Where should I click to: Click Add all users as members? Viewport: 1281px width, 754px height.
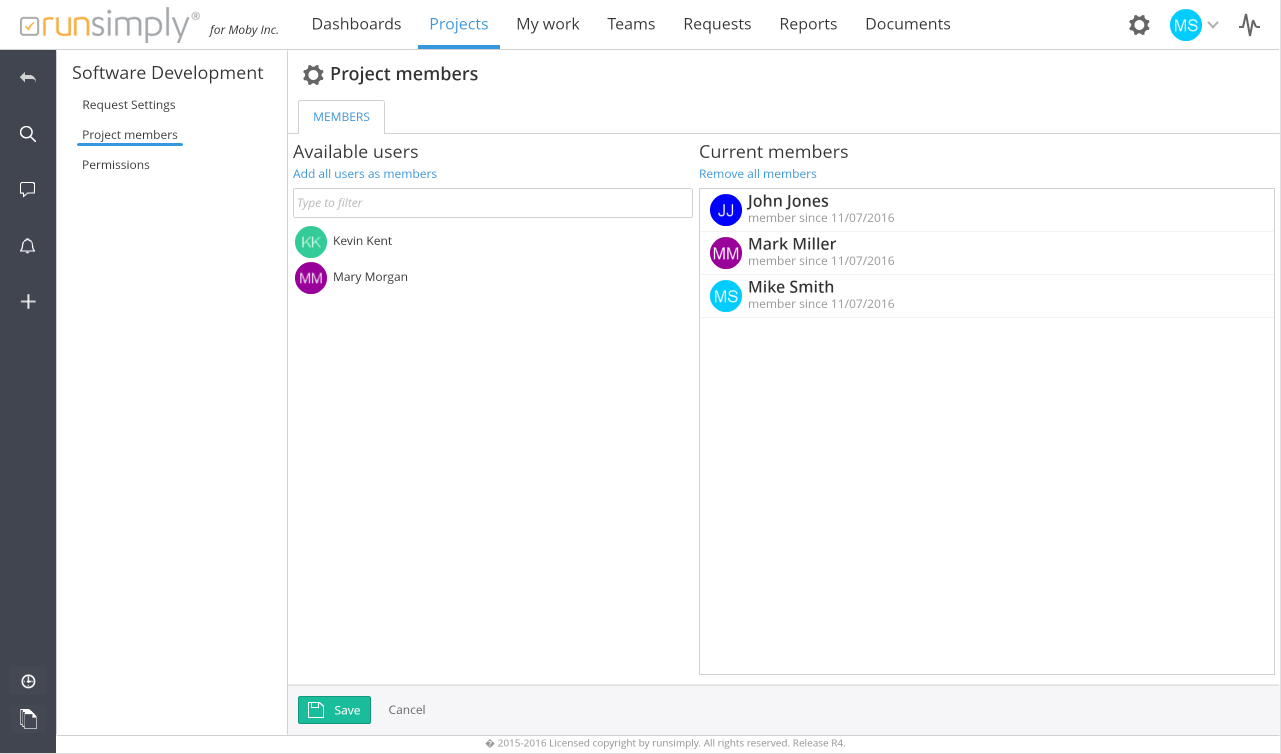pos(365,174)
